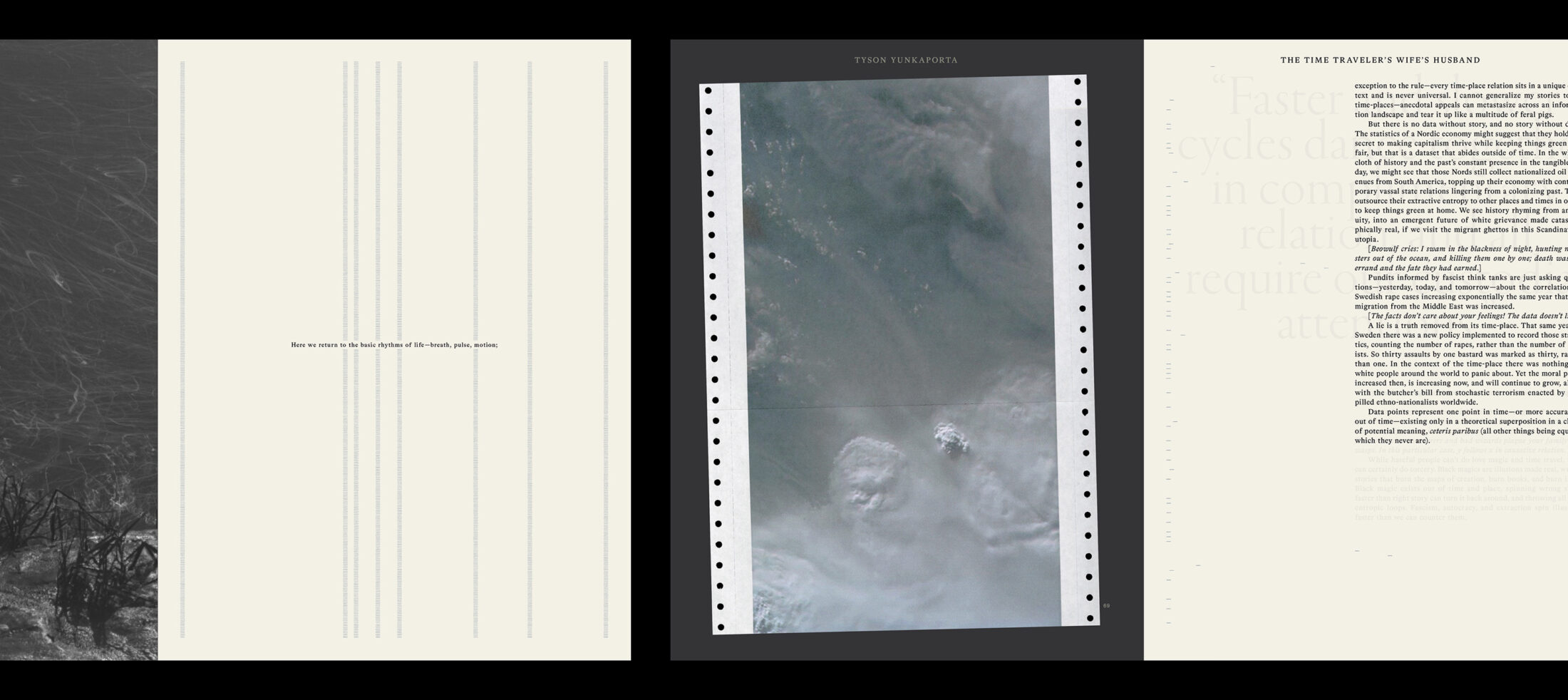Screen dimensions: 1568x700
Task: Click the rightmost vertical striped line on cream page
Action: click(x=606, y=349)
